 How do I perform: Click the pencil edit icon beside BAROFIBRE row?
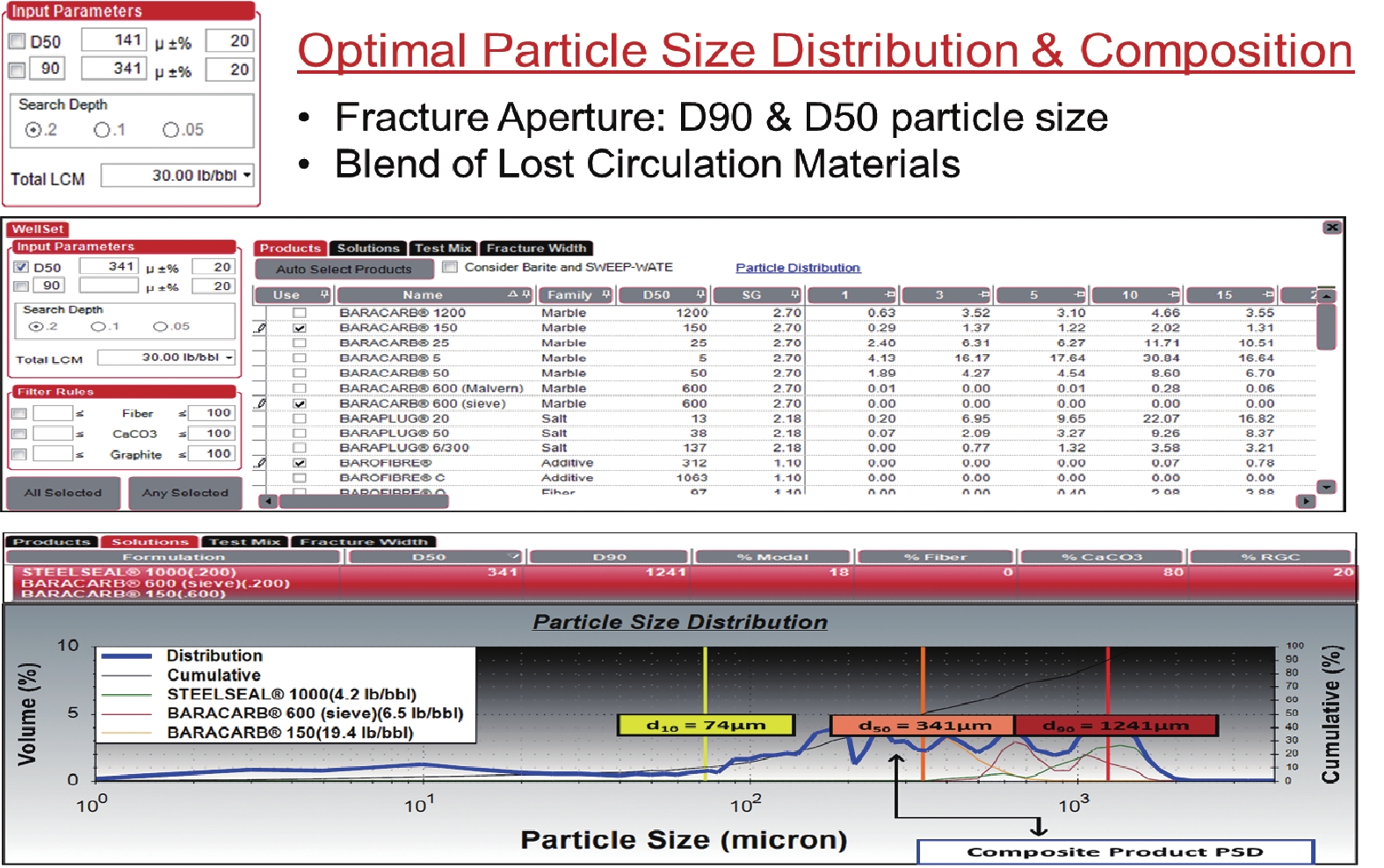click(x=260, y=462)
